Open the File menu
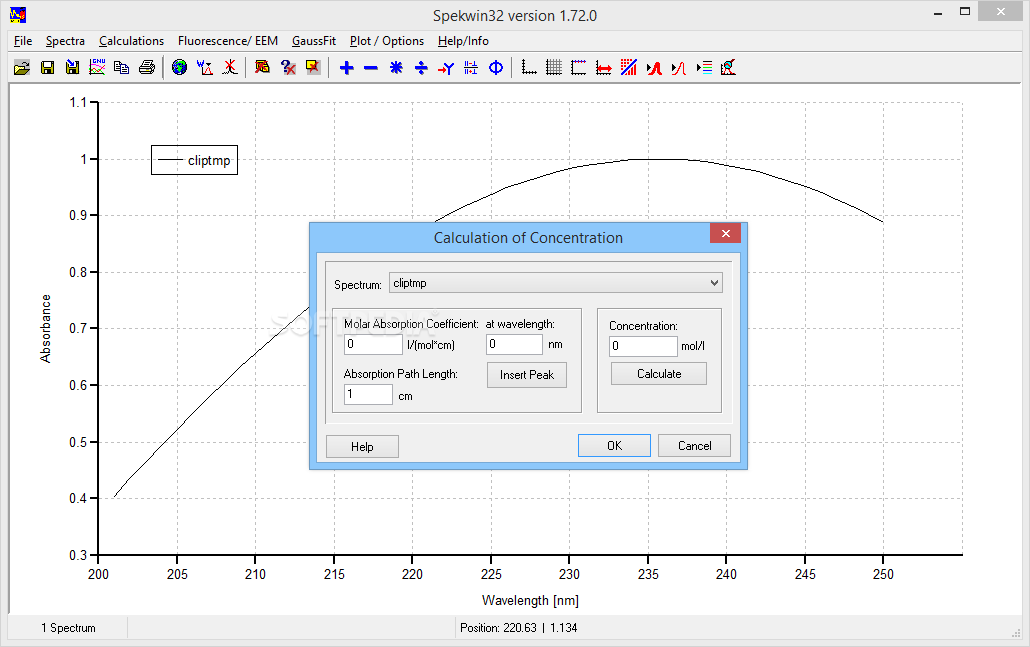The height and width of the screenshot is (647, 1030). coord(23,41)
